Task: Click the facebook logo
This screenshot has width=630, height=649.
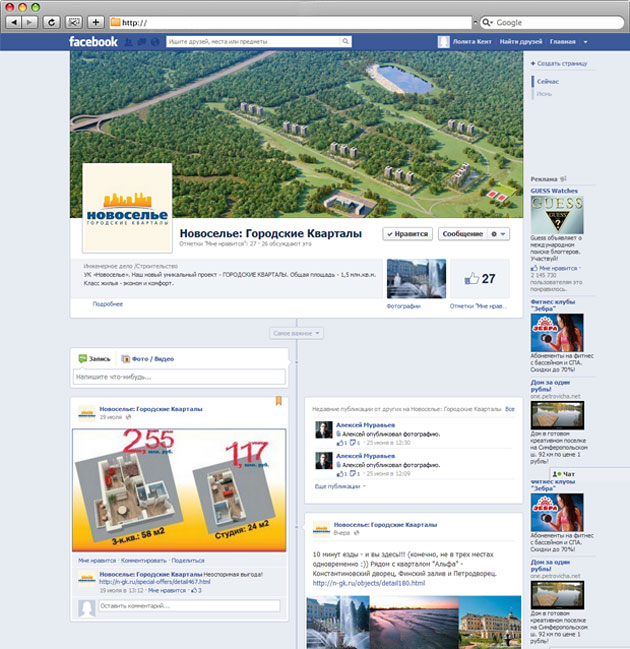Action: click(x=93, y=42)
